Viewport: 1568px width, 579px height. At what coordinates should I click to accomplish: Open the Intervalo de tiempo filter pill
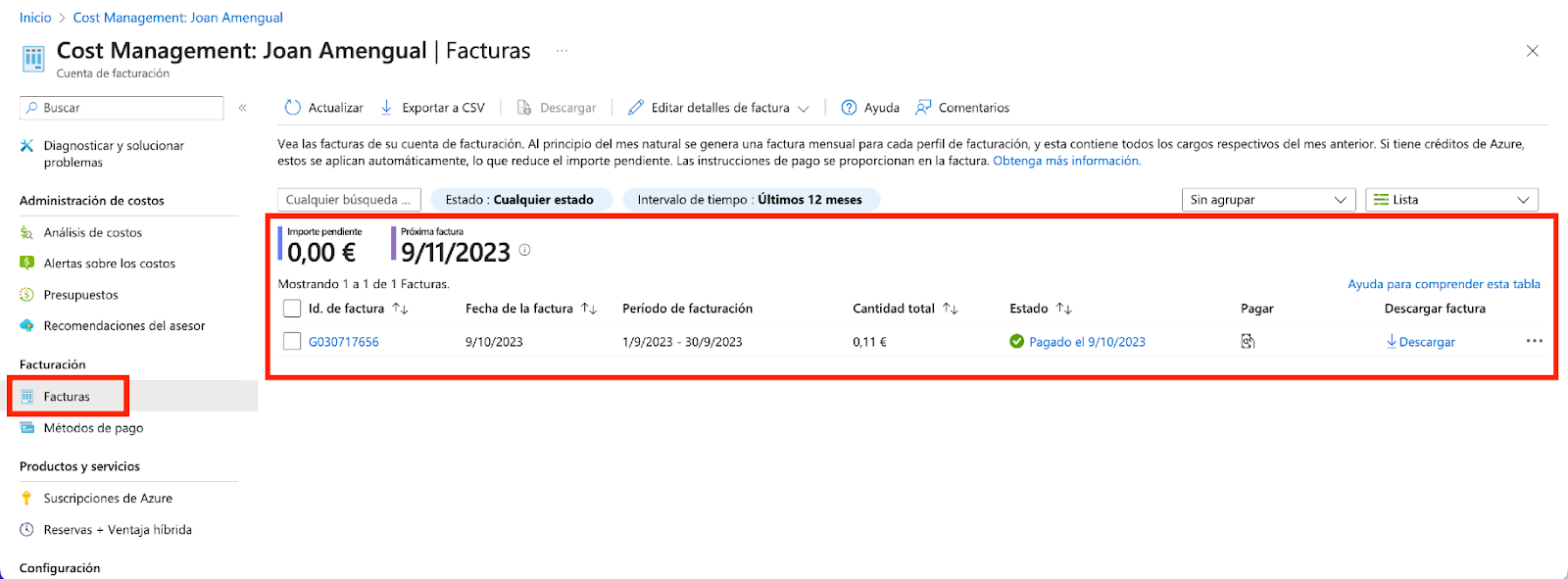click(752, 200)
